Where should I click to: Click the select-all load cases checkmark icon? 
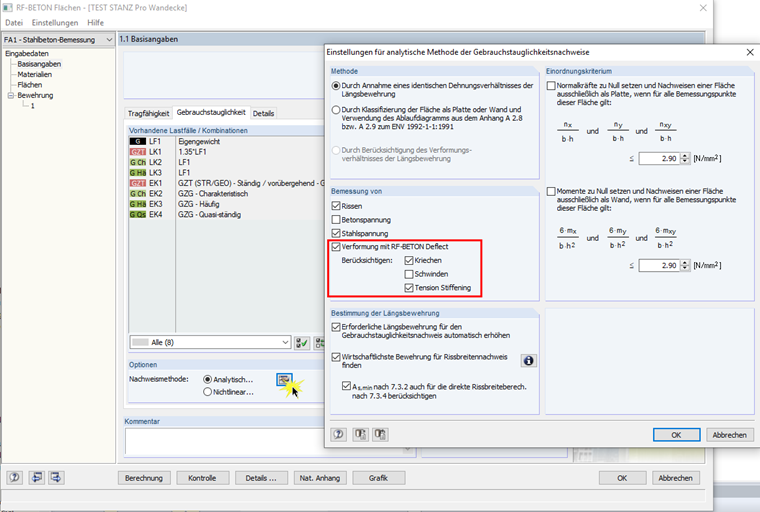click(302, 343)
